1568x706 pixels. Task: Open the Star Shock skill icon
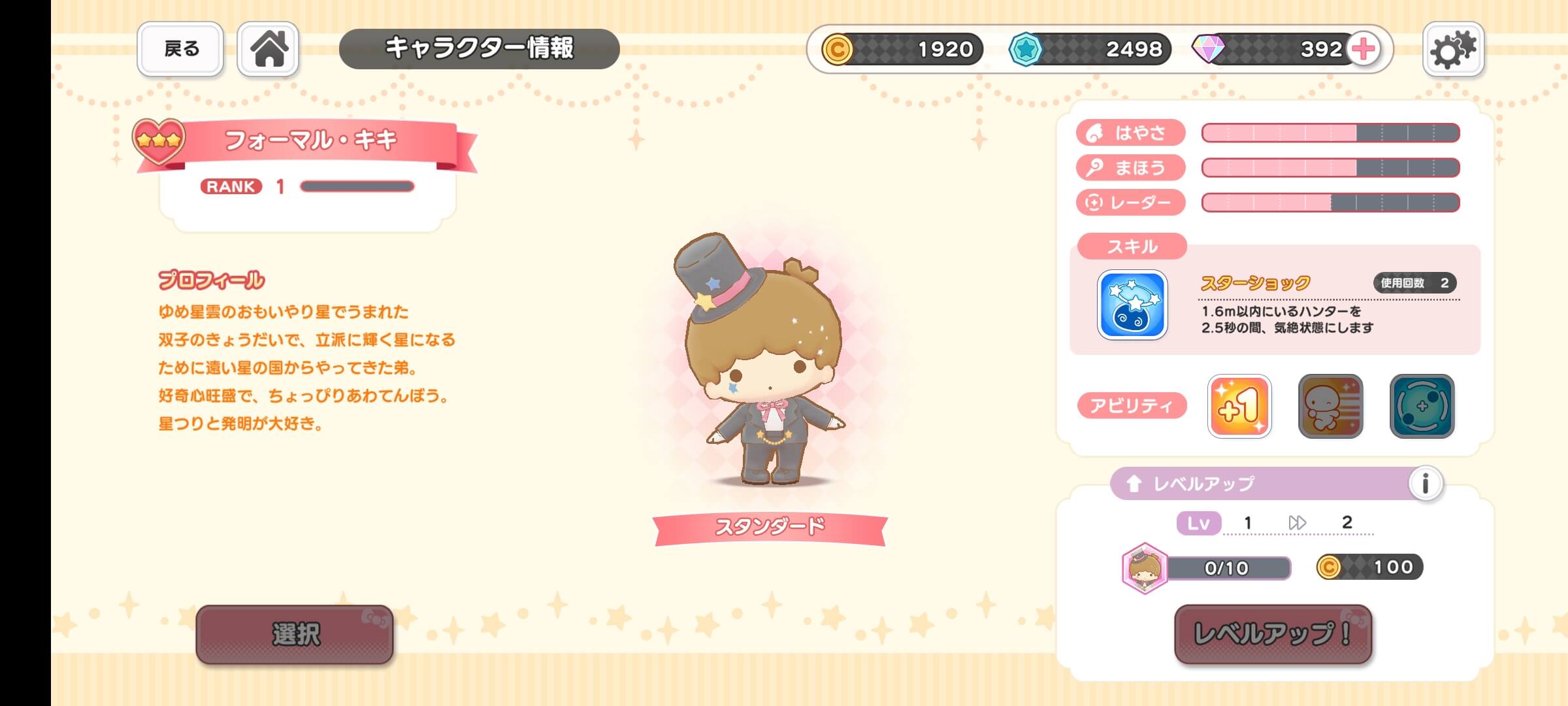1132,305
